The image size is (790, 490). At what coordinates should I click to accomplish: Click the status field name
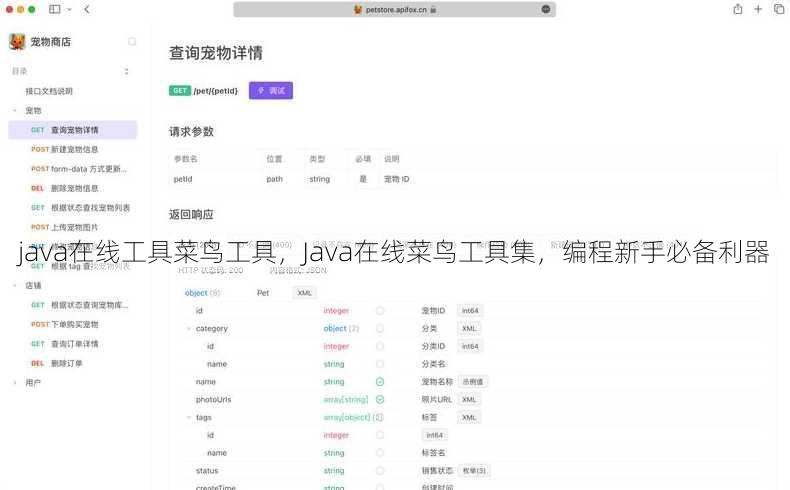207,471
